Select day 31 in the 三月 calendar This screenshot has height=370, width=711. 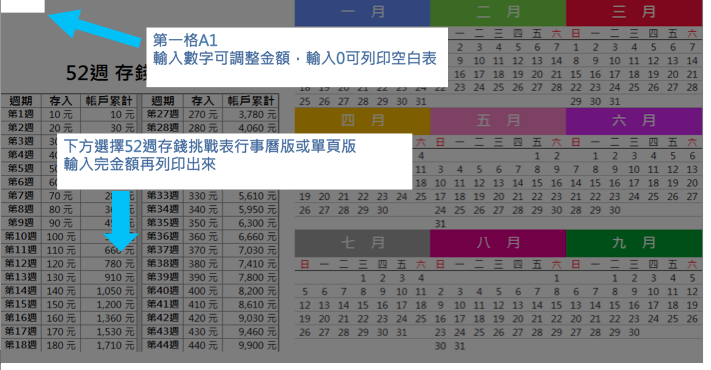pyautogui.click(x=614, y=102)
